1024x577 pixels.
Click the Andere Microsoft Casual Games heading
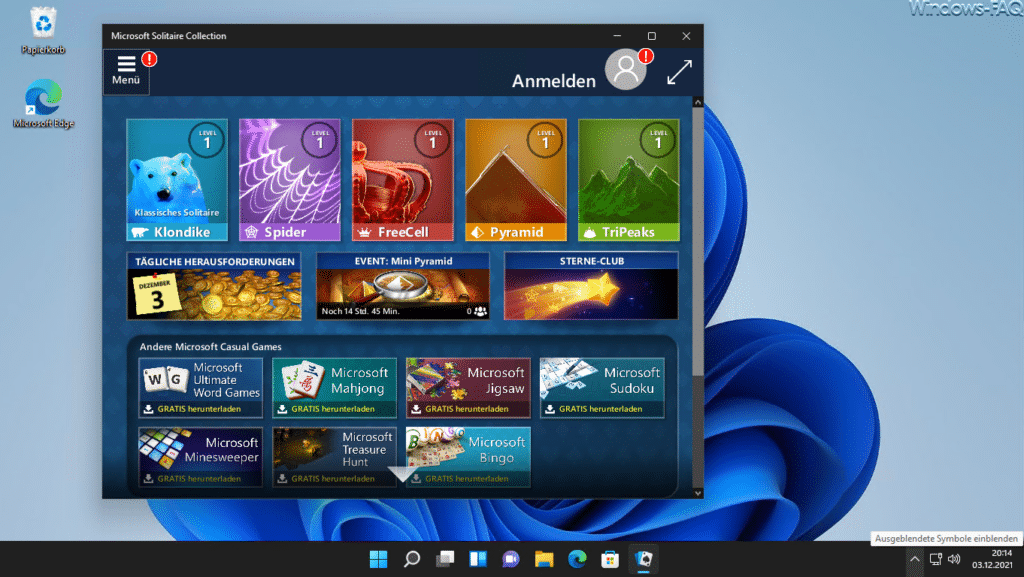[x=210, y=347]
